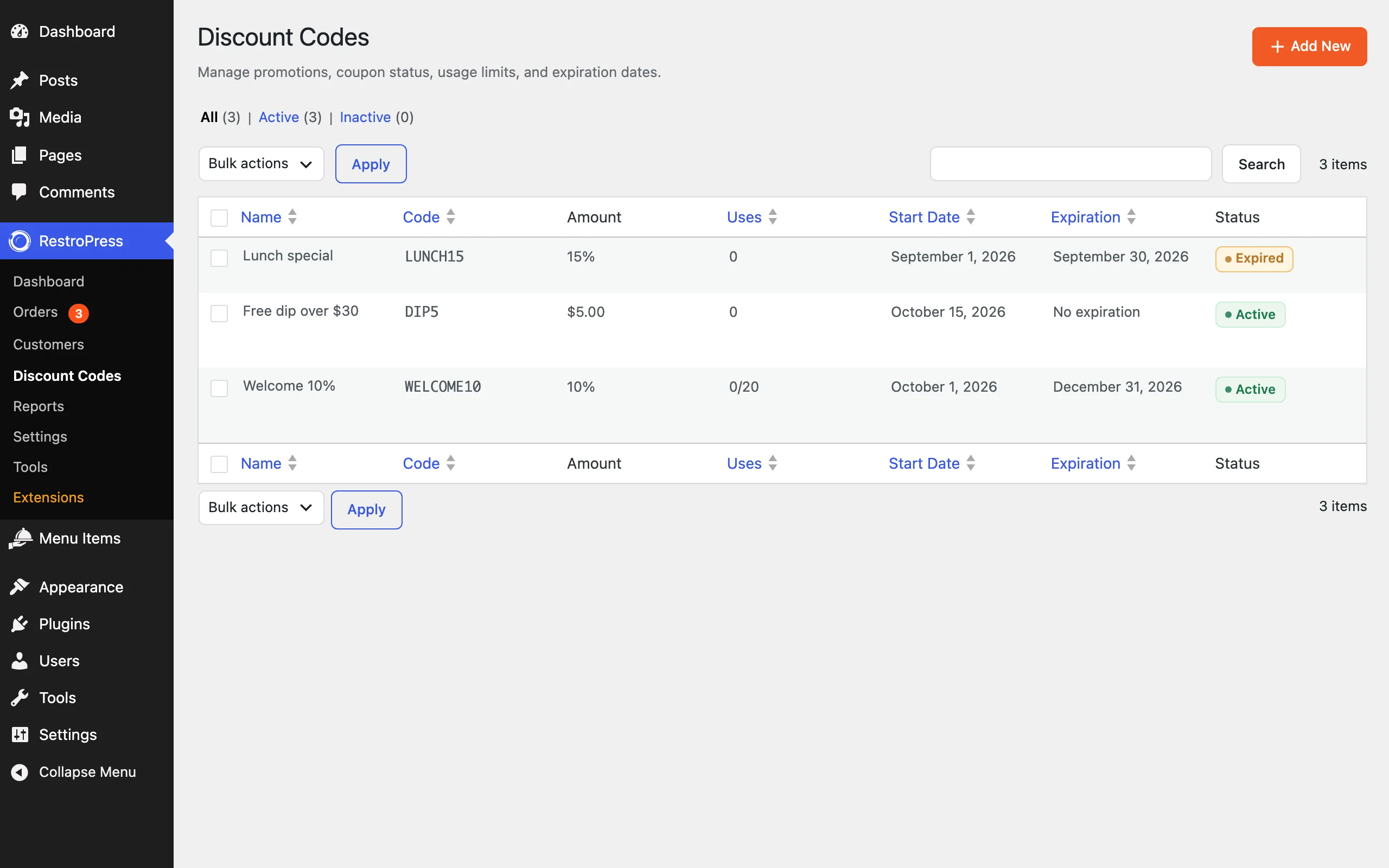Click the Tools wrench icon
This screenshot has height=868, width=1389.
pos(20,698)
